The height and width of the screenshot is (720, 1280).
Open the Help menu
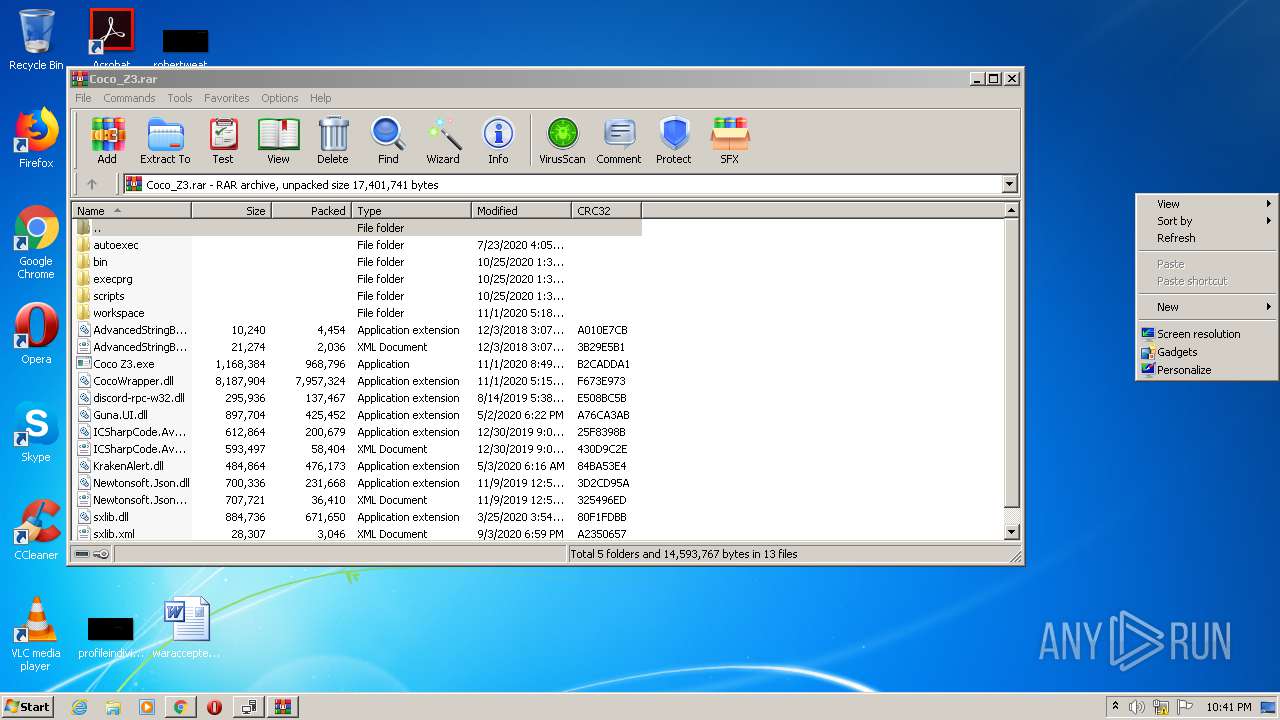click(320, 98)
